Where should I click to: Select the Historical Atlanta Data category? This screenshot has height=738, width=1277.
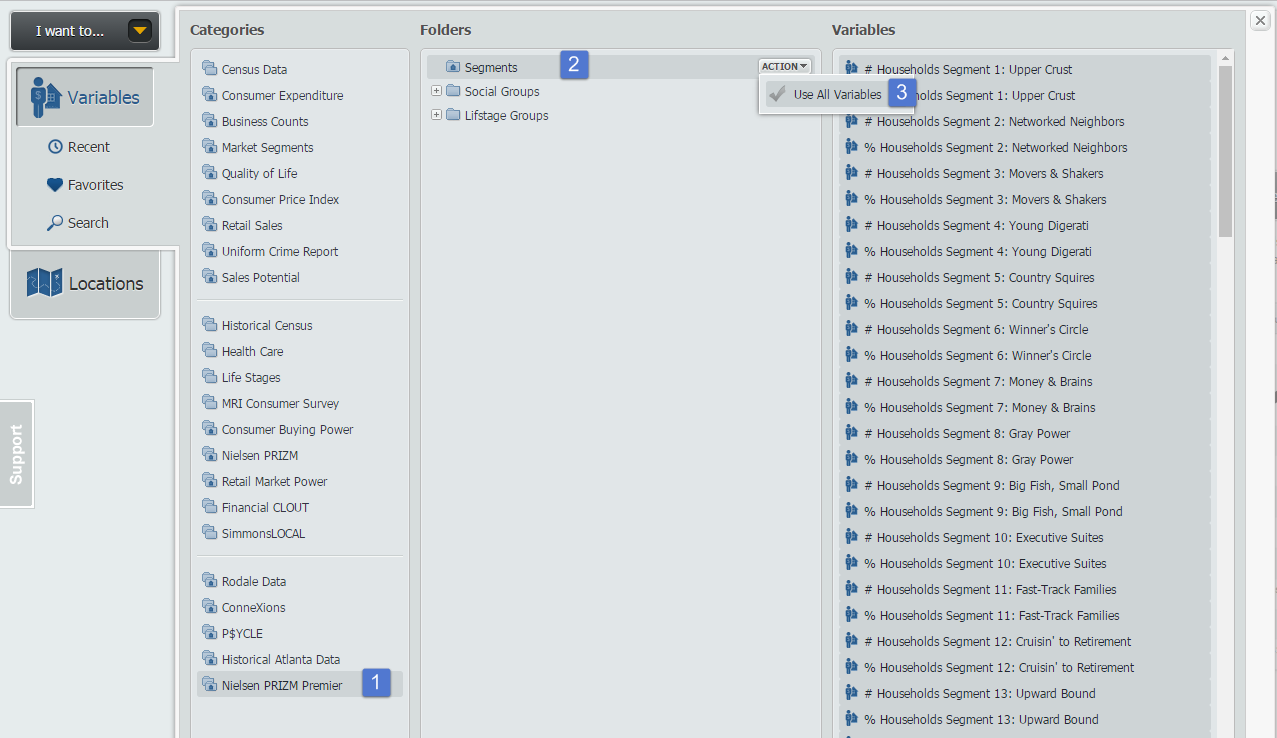coord(281,659)
